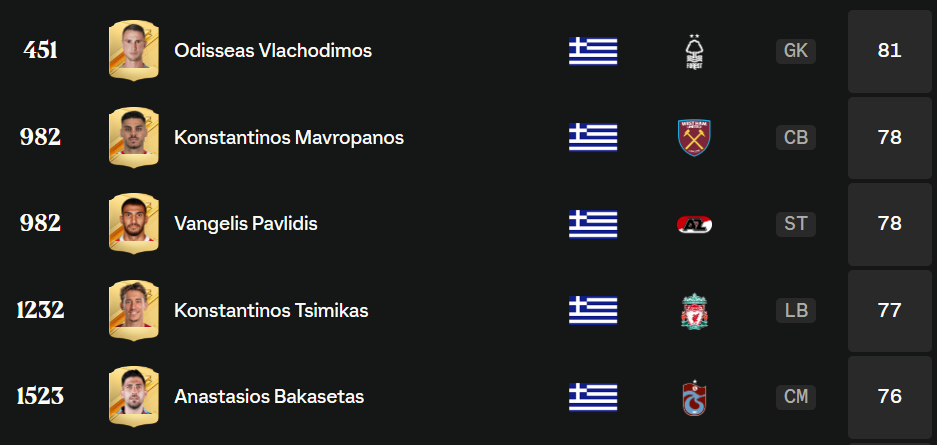Click the ST position badge
Image resolution: width=937 pixels, height=445 pixels.
(x=796, y=224)
